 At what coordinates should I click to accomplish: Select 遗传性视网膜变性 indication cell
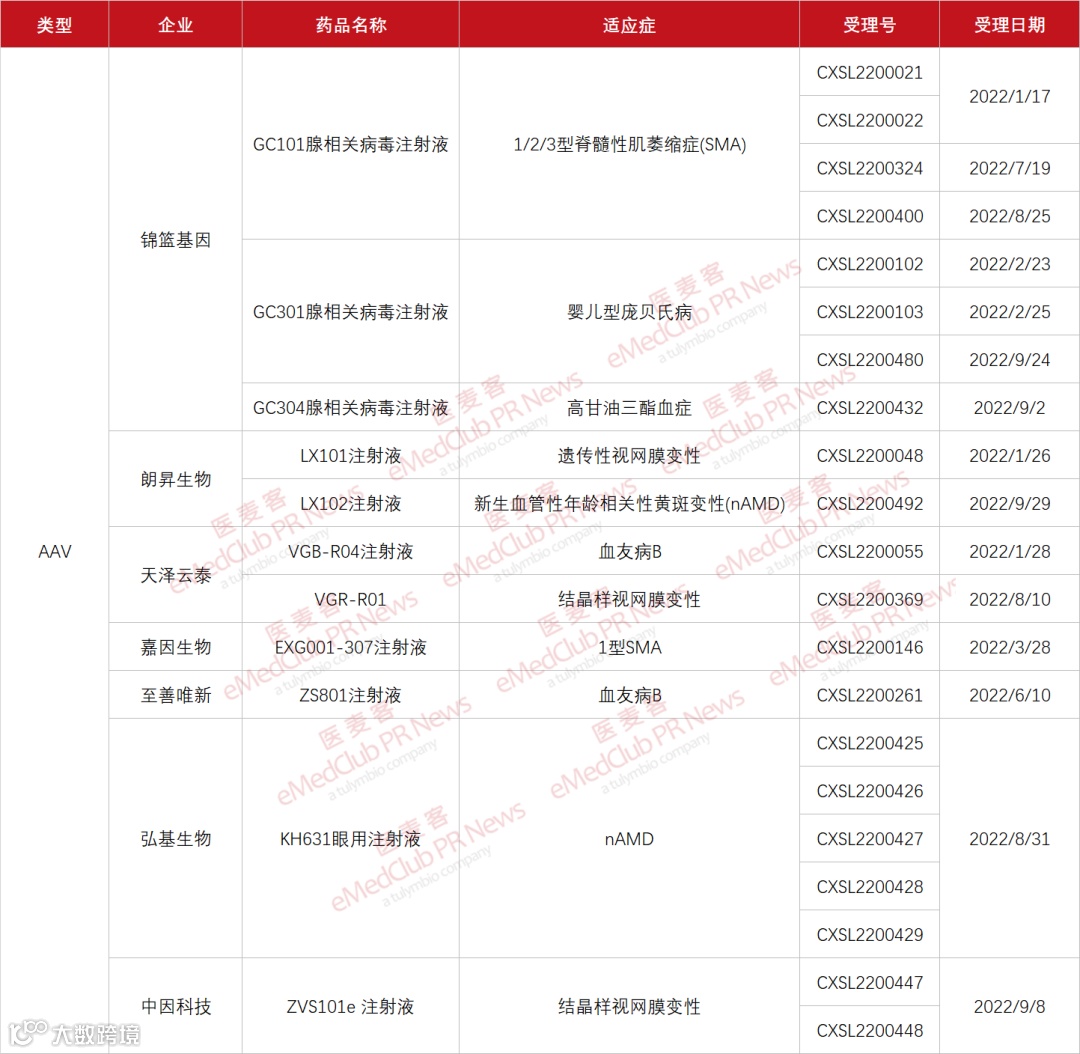pos(629,455)
